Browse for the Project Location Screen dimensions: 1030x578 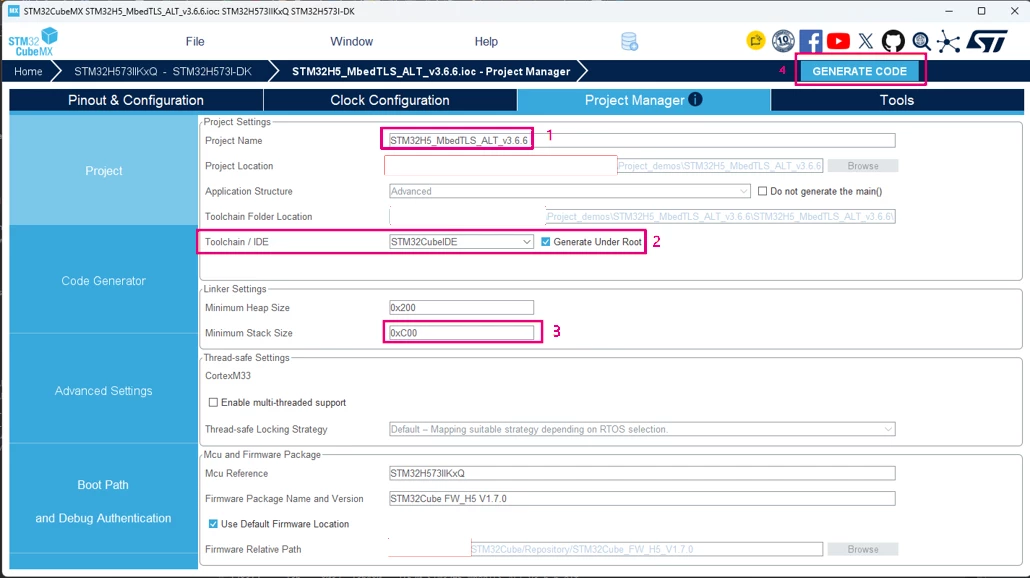(x=862, y=166)
